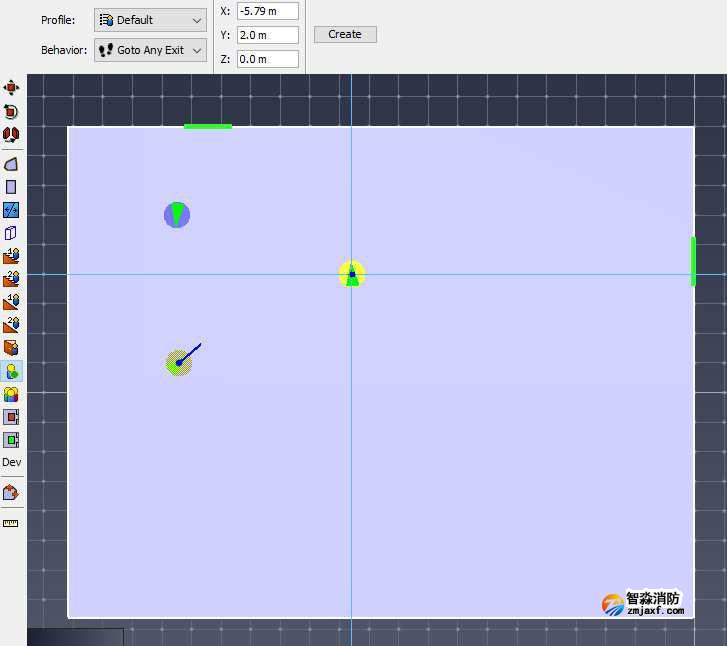Image resolution: width=727 pixels, height=646 pixels.
Task: Focus the Y coordinate field showing 2.0 m
Action: [268, 35]
